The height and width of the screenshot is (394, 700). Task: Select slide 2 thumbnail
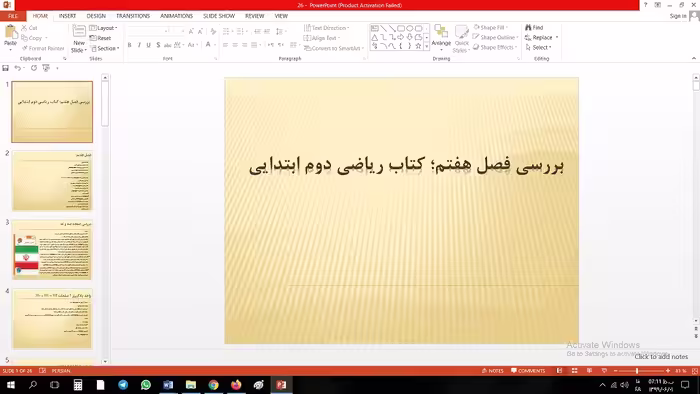pyautogui.click(x=52, y=181)
